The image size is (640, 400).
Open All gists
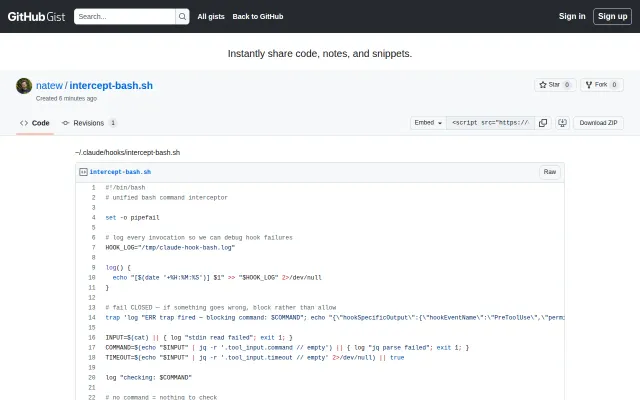(211, 16)
